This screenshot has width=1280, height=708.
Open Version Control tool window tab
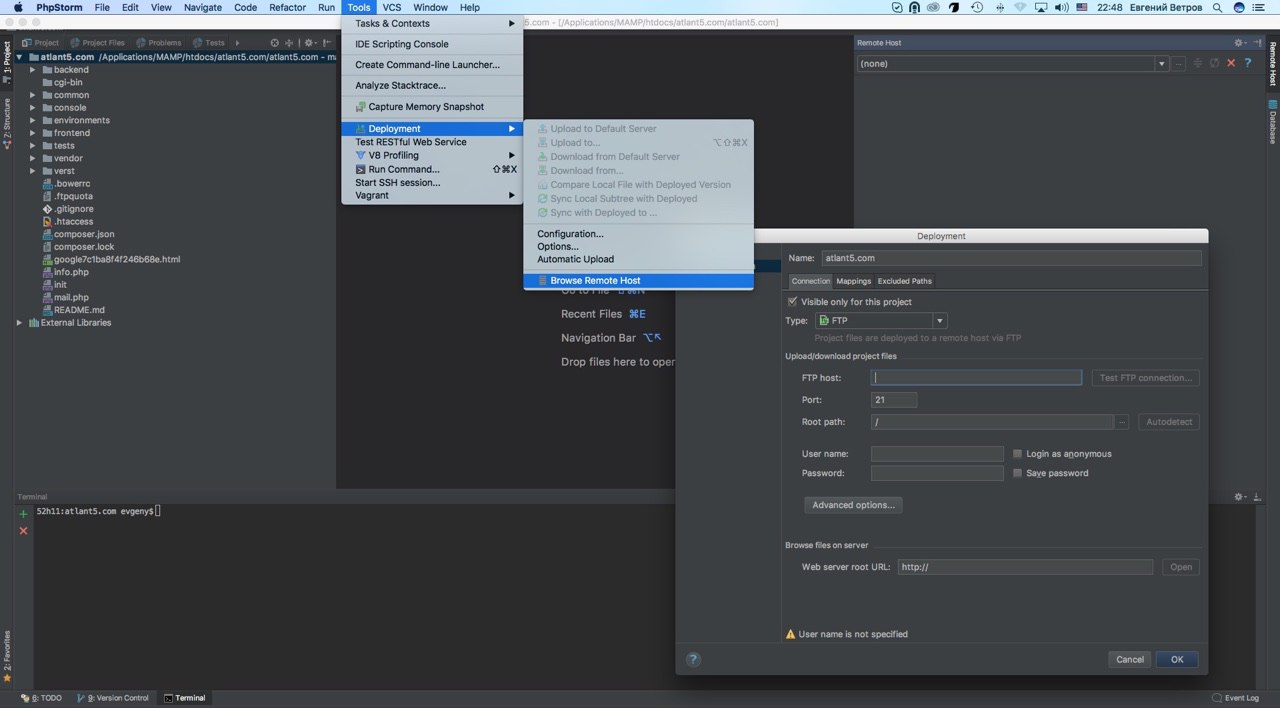[x=114, y=698]
